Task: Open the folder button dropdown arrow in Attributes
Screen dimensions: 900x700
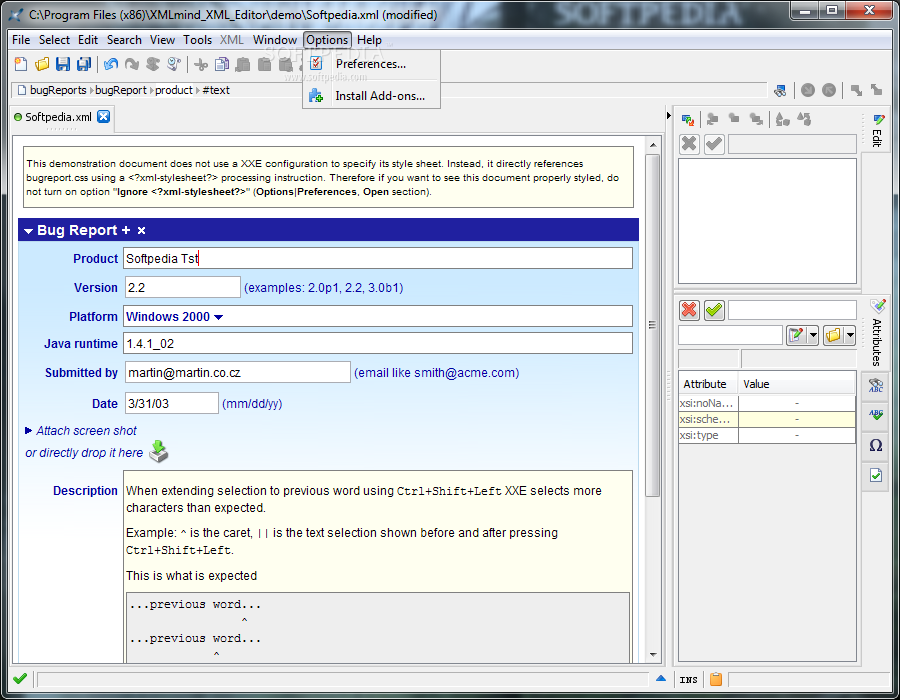Action: [x=849, y=335]
